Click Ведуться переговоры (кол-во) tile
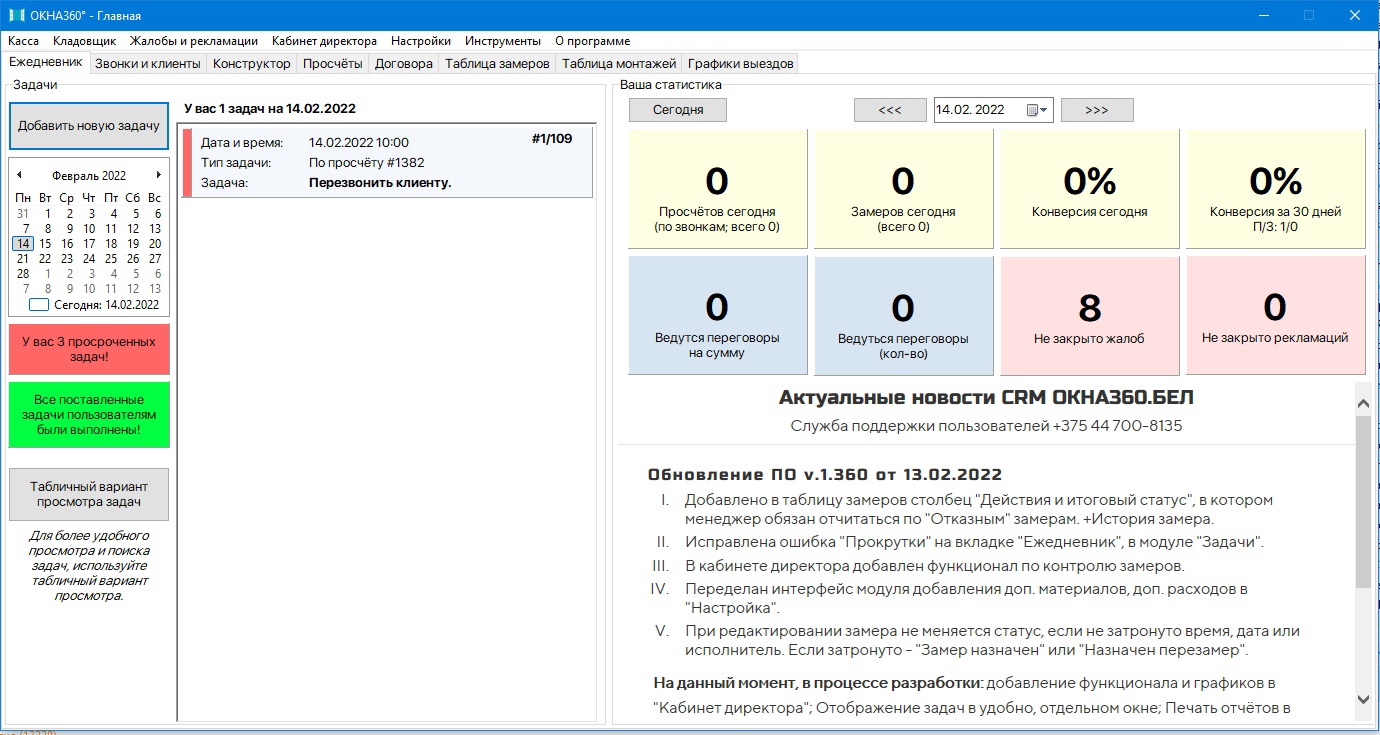Screen dimensions: 1380x735 (x=903, y=315)
